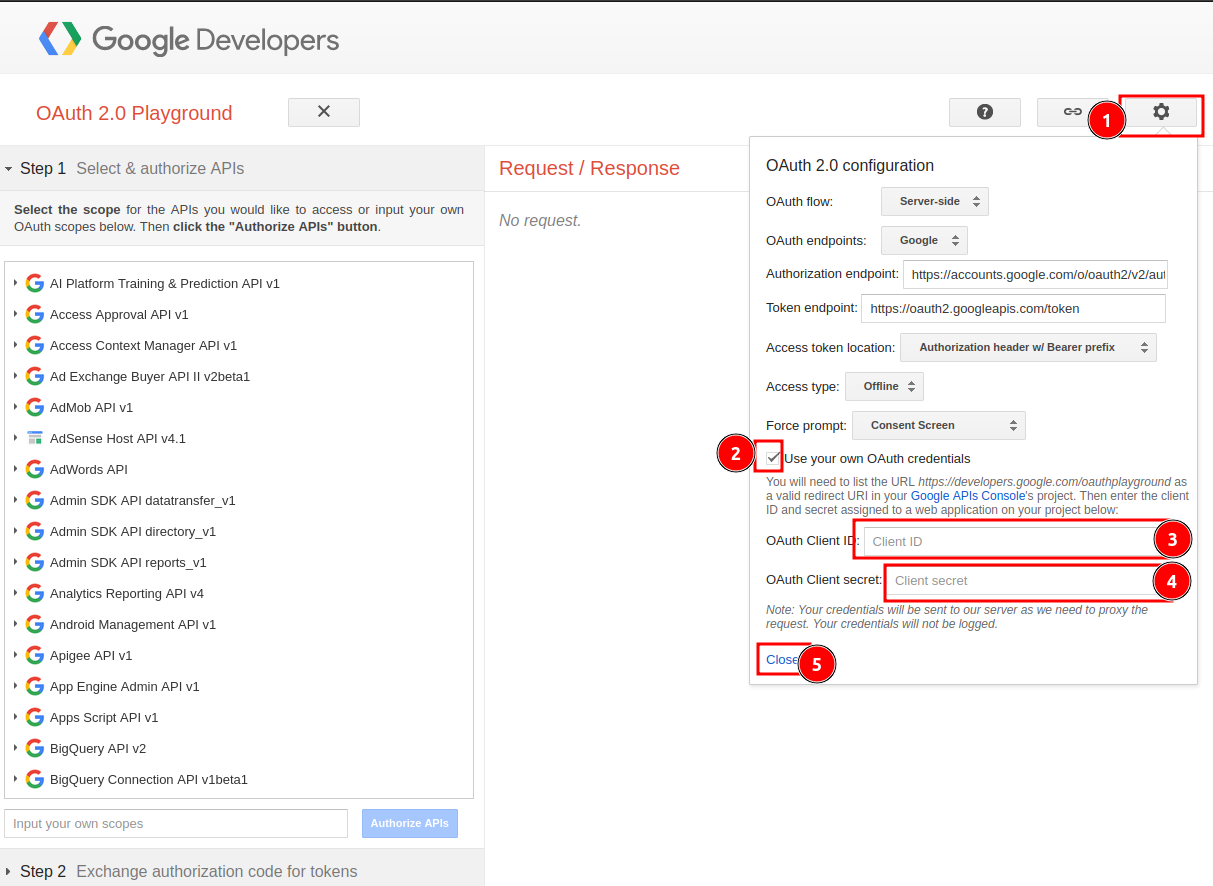
Task: Click the Close link in configuration panel
Action: pos(782,659)
